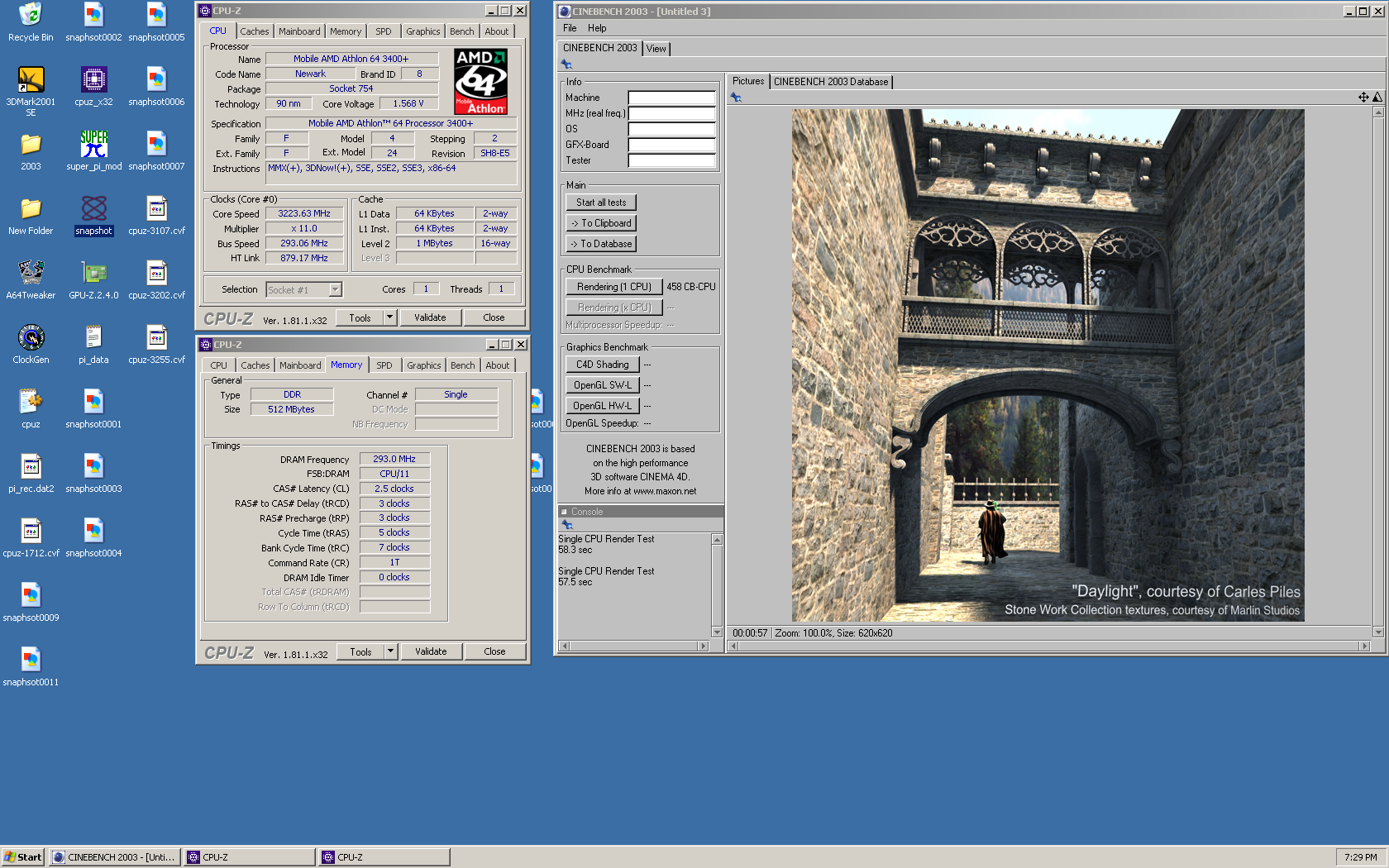Screen dimensions: 1389x868
Task: Launch the ClockGen desktop icon
Action: pyautogui.click(x=31, y=345)
